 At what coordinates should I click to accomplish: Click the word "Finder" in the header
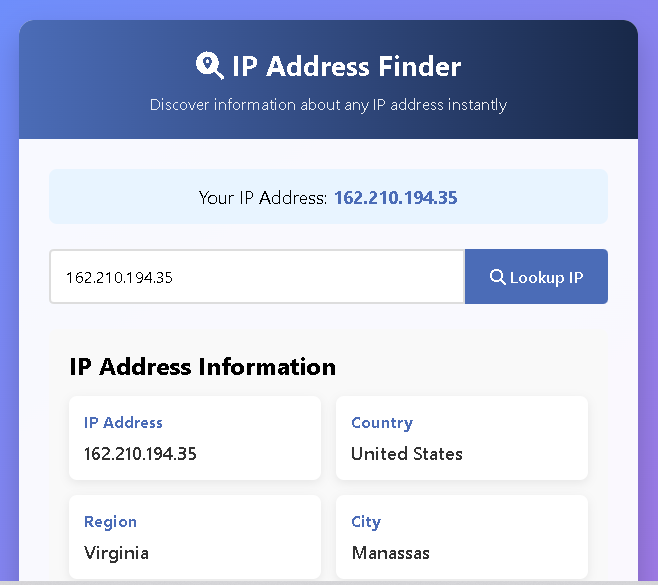(419, 67)
